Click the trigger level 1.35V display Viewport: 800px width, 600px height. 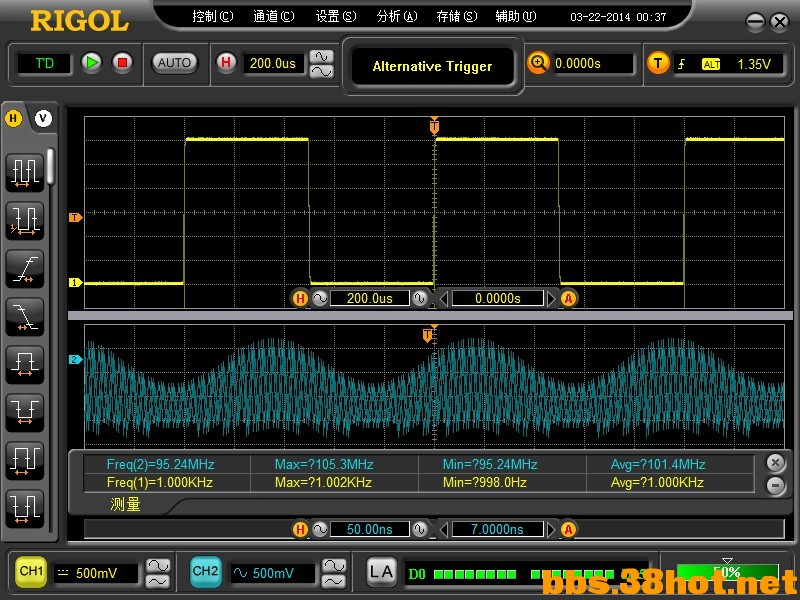pos(754,64)
